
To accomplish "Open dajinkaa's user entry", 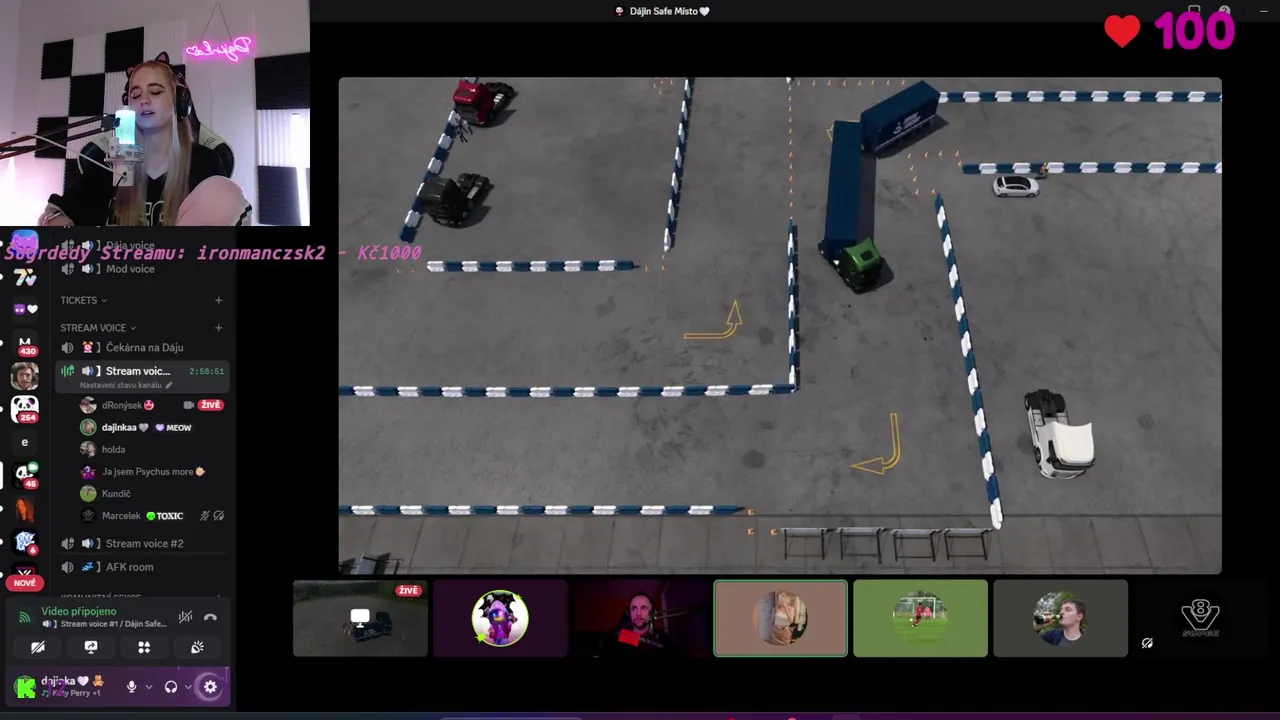I will 153,427.
